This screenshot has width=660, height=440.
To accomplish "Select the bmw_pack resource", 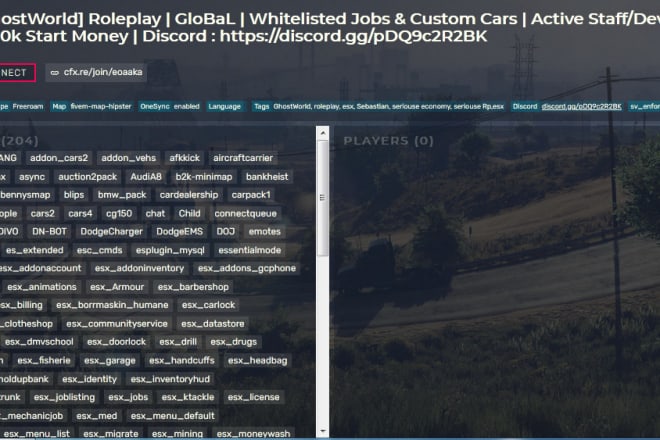I will [x=122, y=195].
